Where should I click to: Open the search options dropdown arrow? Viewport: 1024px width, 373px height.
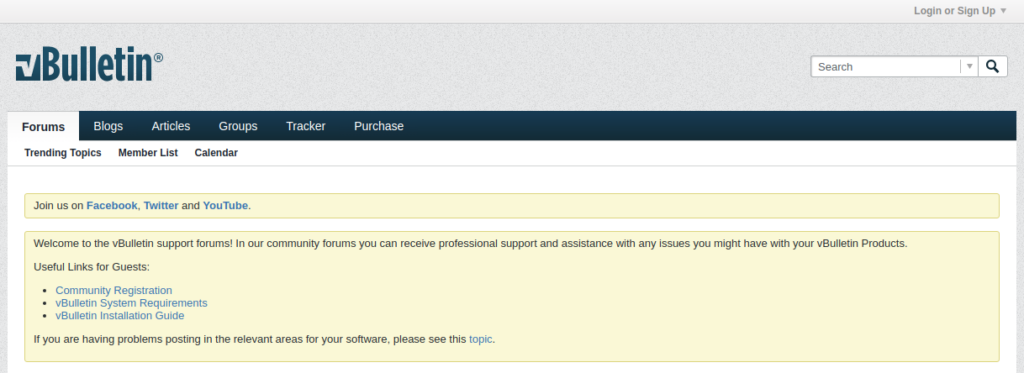(x=969, y=67)
